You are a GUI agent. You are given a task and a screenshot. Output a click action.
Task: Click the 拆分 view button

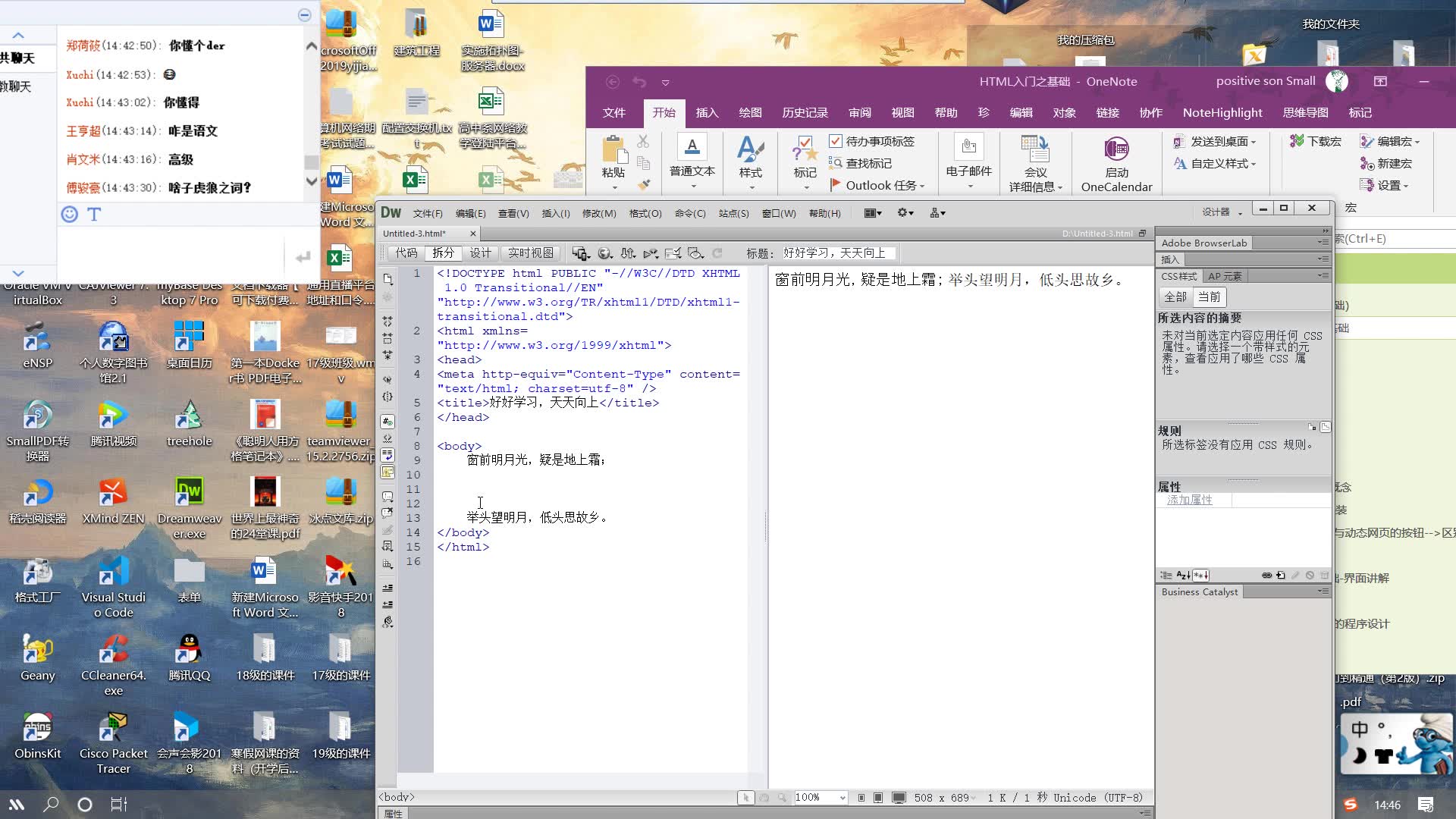pyautogui.click(x=444, y=253)
